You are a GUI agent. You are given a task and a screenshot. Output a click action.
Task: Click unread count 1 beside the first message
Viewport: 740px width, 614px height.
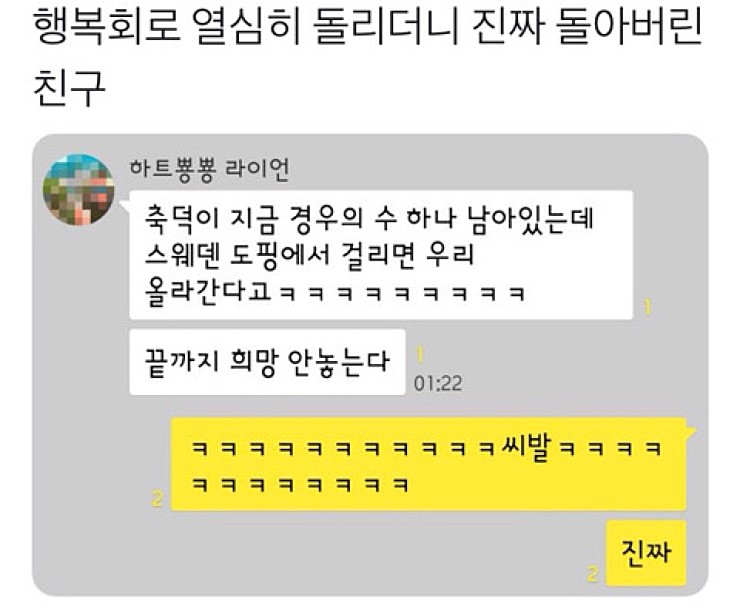click(648, 308)
